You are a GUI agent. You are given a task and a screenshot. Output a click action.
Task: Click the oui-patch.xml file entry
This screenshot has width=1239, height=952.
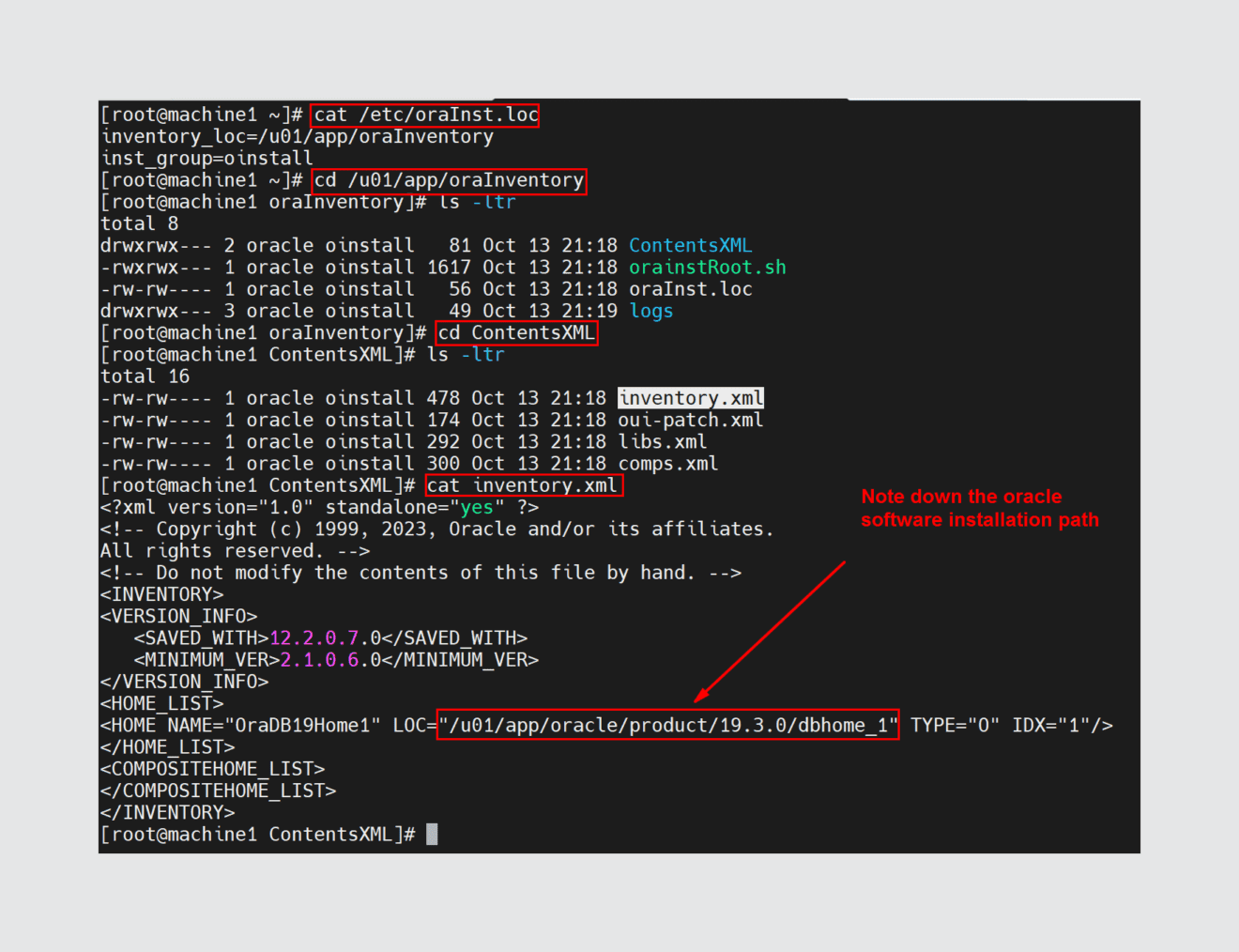pyautogui.click(x=690, y=420)
